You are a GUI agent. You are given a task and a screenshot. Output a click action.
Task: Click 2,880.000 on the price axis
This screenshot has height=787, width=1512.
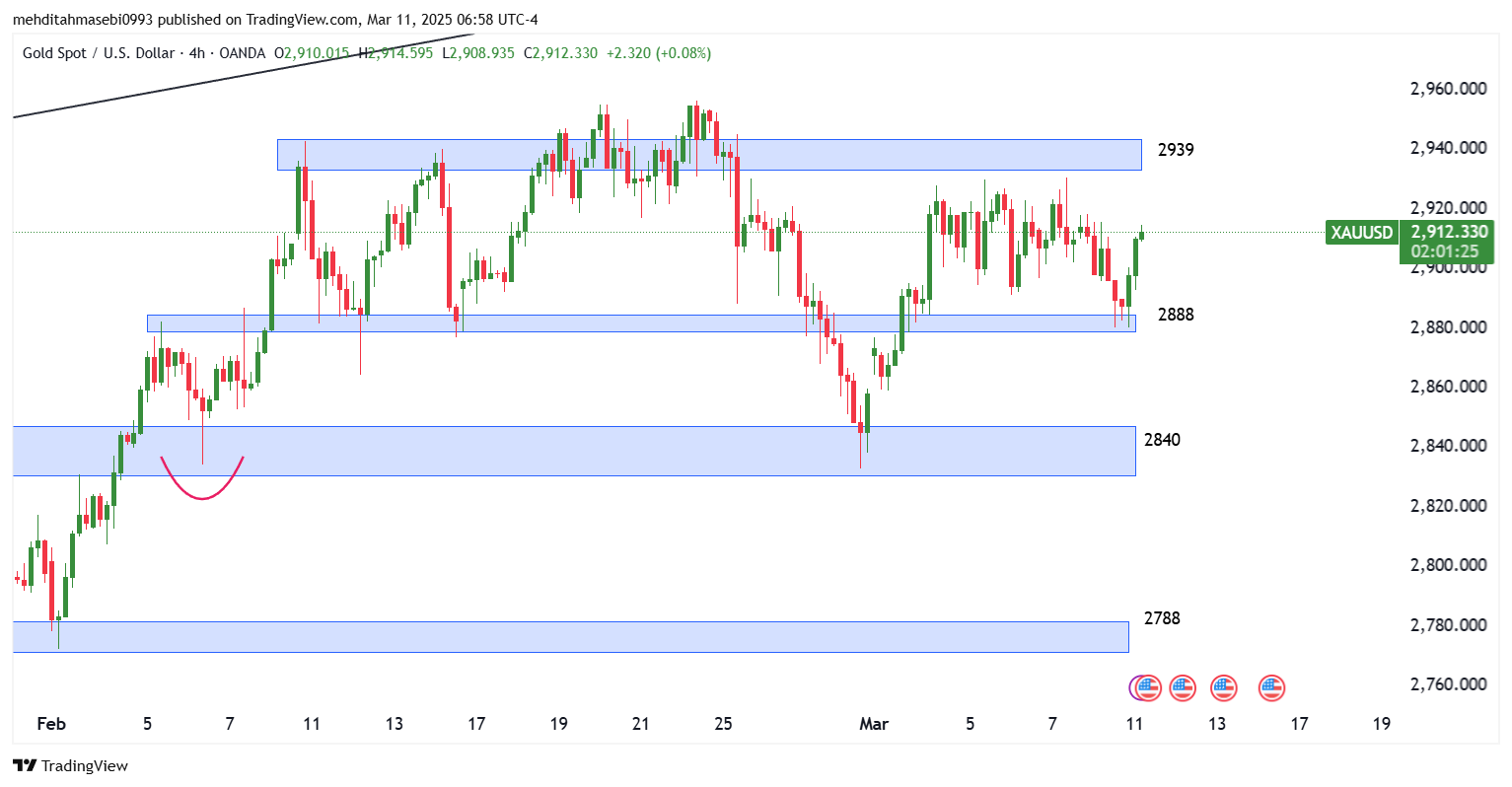(1448, 327)
